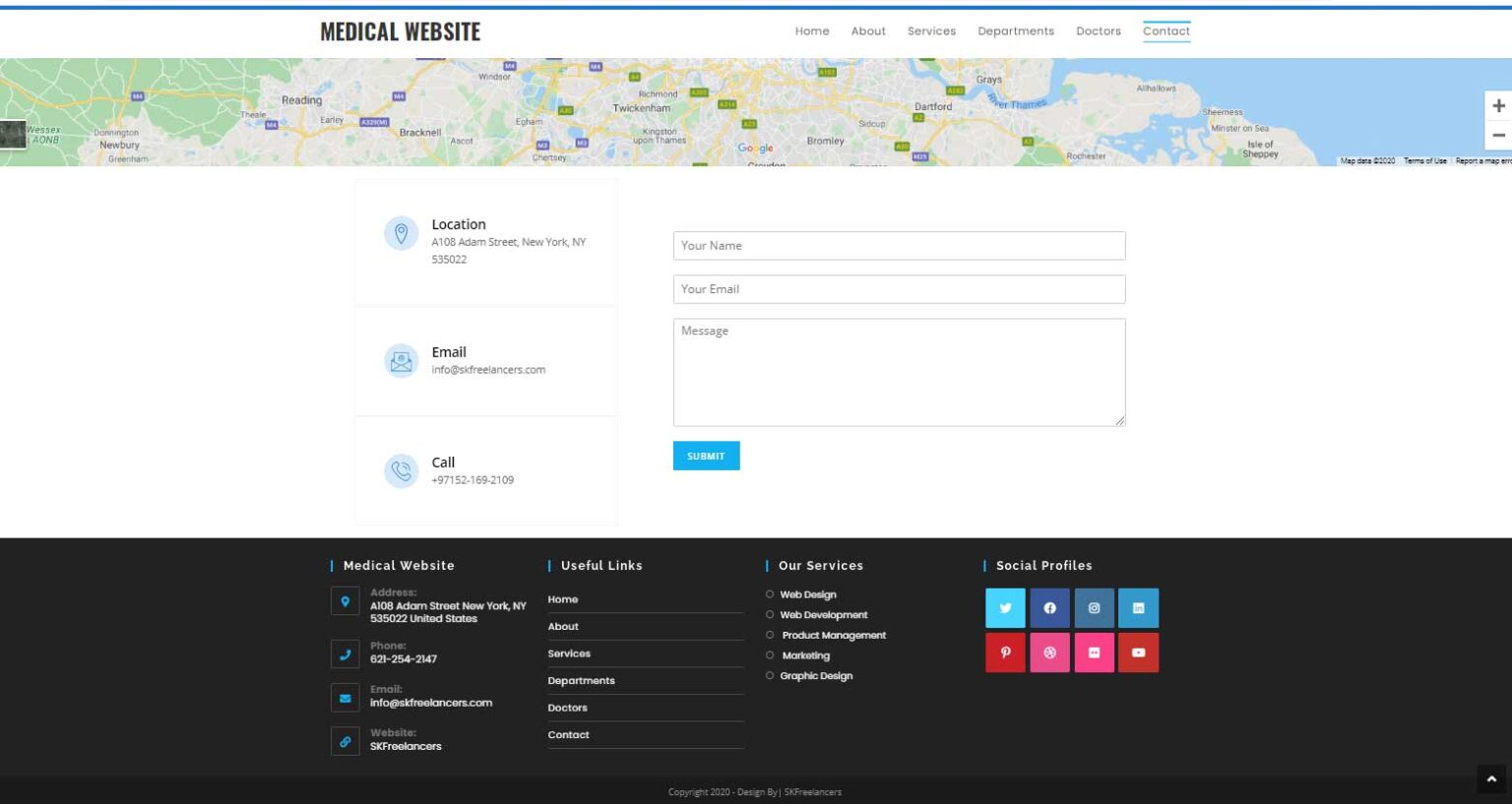This screenshot has height=804, width=1512.
Task: Switch to the Doctors navigation item
Action: coord(1099,31)
